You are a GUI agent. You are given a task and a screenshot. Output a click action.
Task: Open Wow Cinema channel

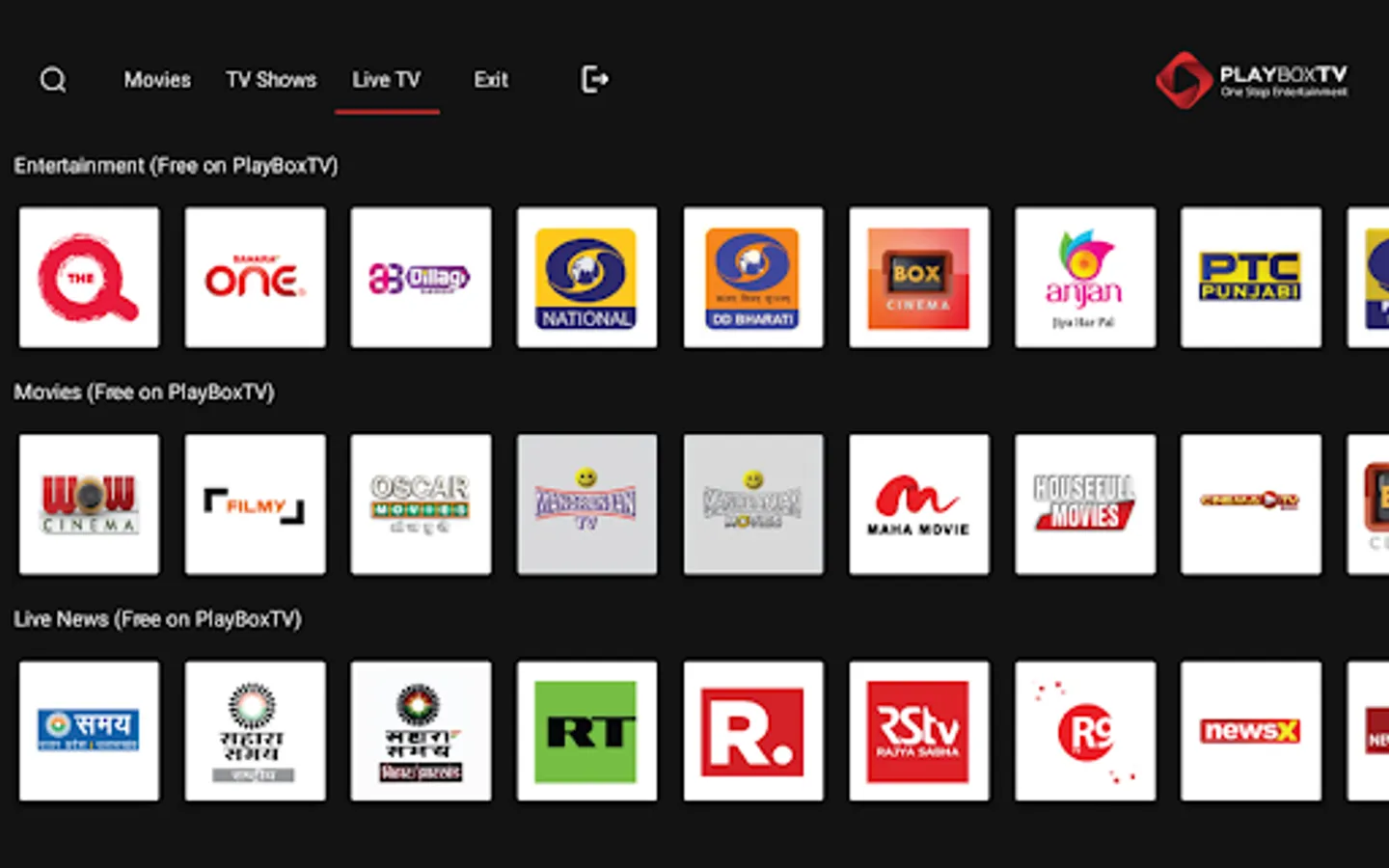pyautogui.click(x=90, y=504)
